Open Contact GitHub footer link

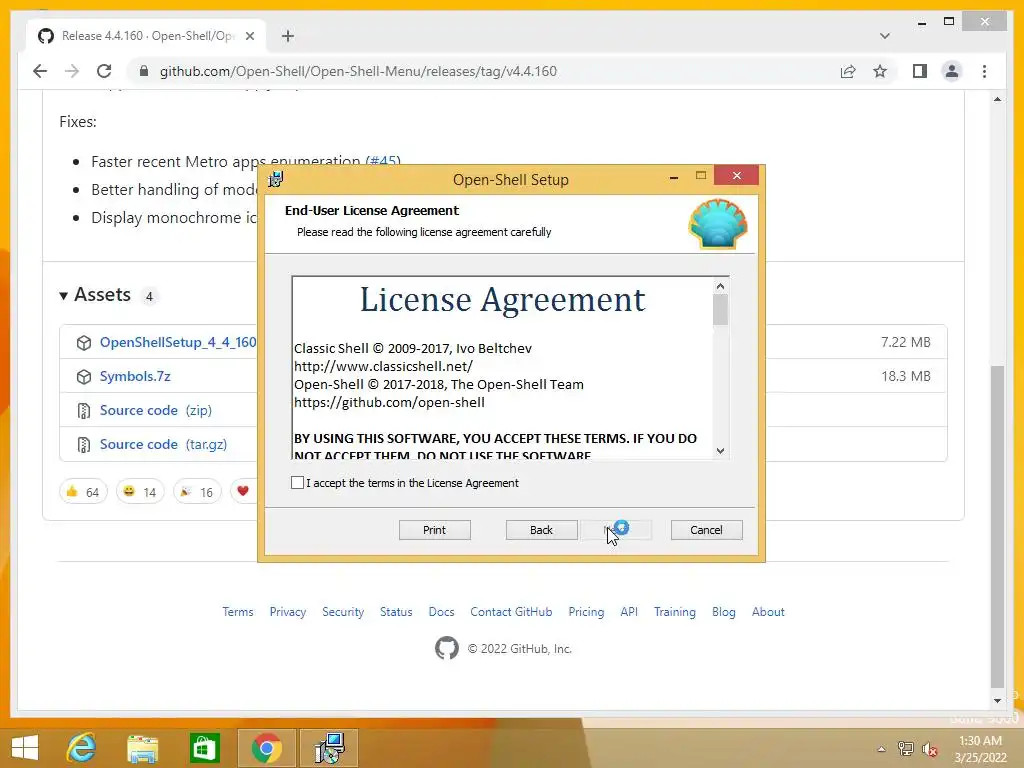pos(511,612)
